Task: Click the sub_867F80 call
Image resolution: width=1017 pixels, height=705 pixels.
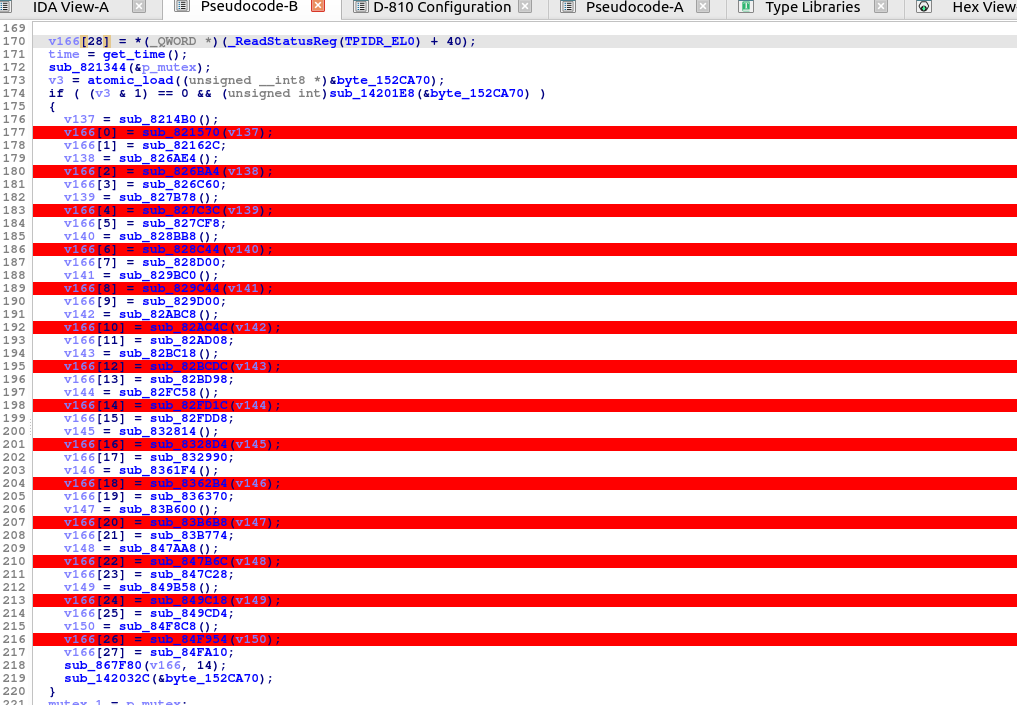Action: (x=102, y=665)
